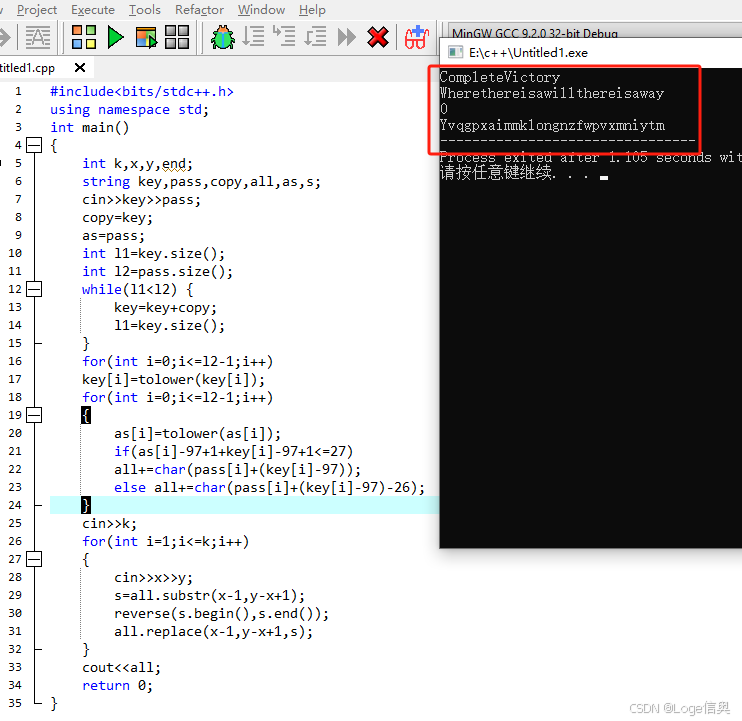Image resolution: width=742 pixels, height=721 pixels.
Task: Collapse the while loop fold at line 12
Action: [x=34, y=289]
